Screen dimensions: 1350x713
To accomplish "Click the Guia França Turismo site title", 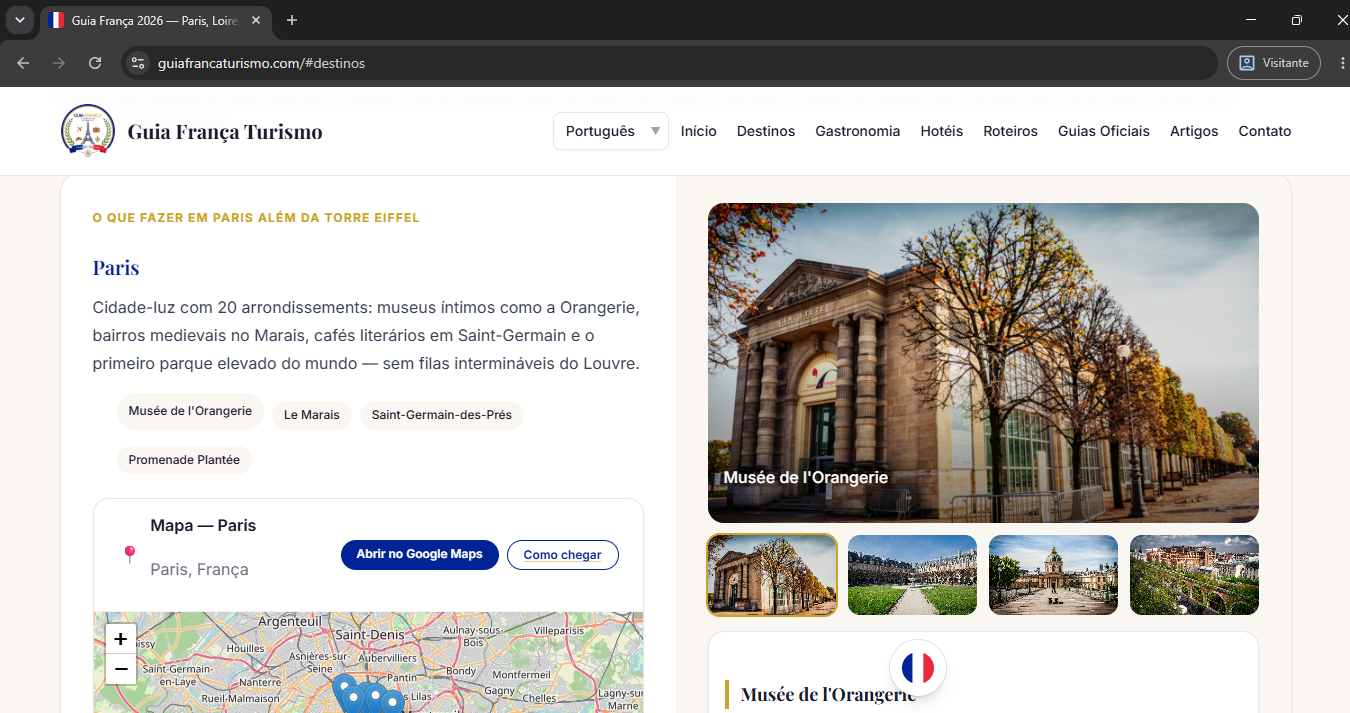I will tap(225, 131).
